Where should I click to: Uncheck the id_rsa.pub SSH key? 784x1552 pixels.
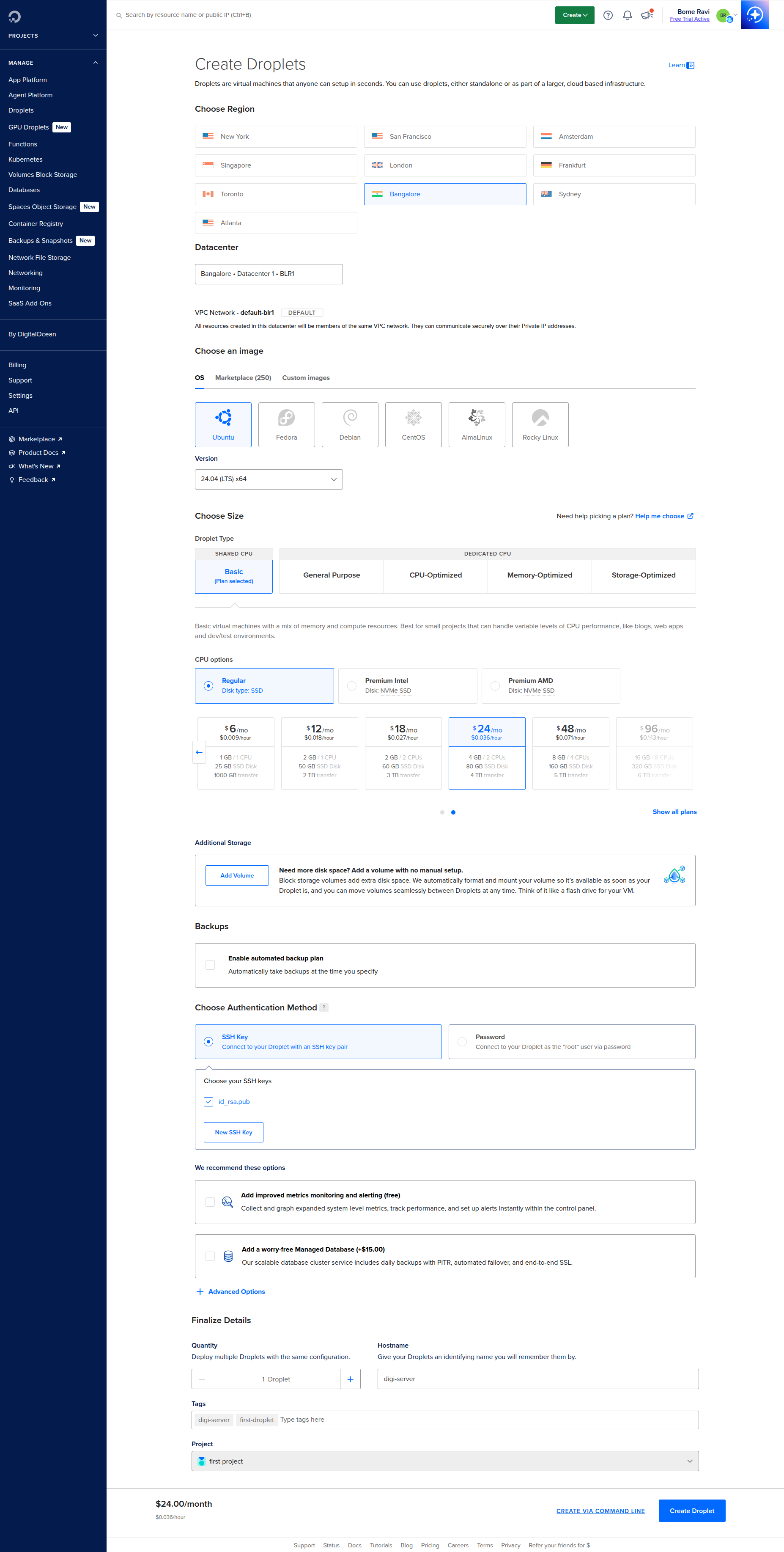(208, 1101)
